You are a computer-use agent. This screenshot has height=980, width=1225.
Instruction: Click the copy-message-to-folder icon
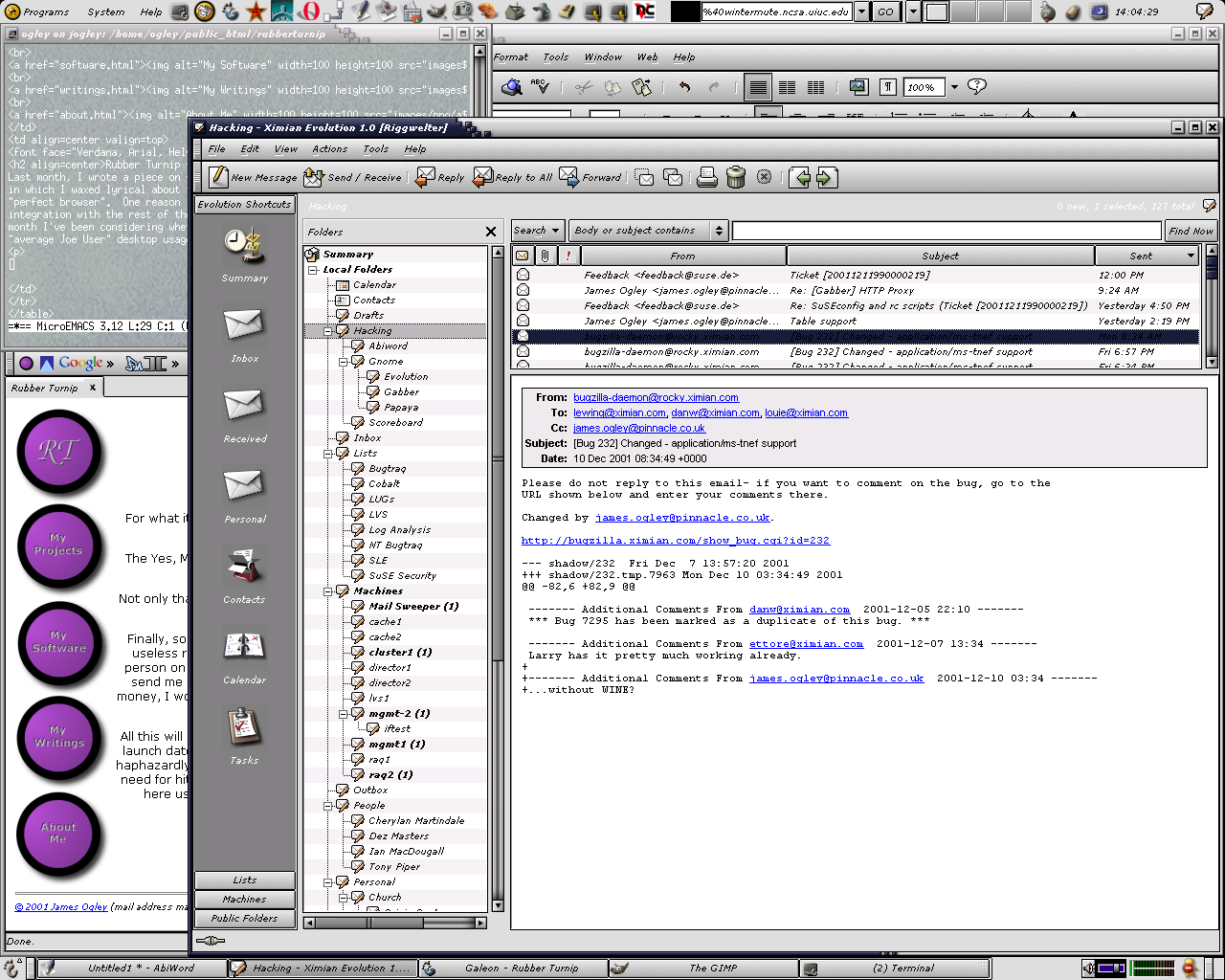(x=674, y=177)
